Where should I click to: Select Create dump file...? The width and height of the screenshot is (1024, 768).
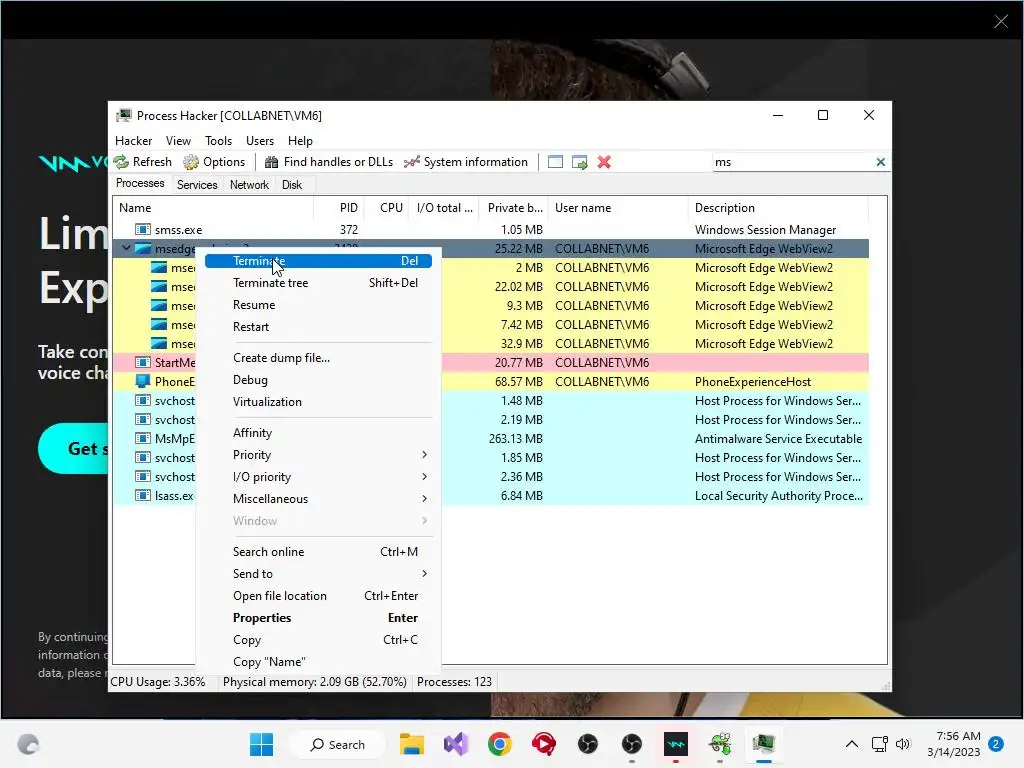click(x=318, y=358)
